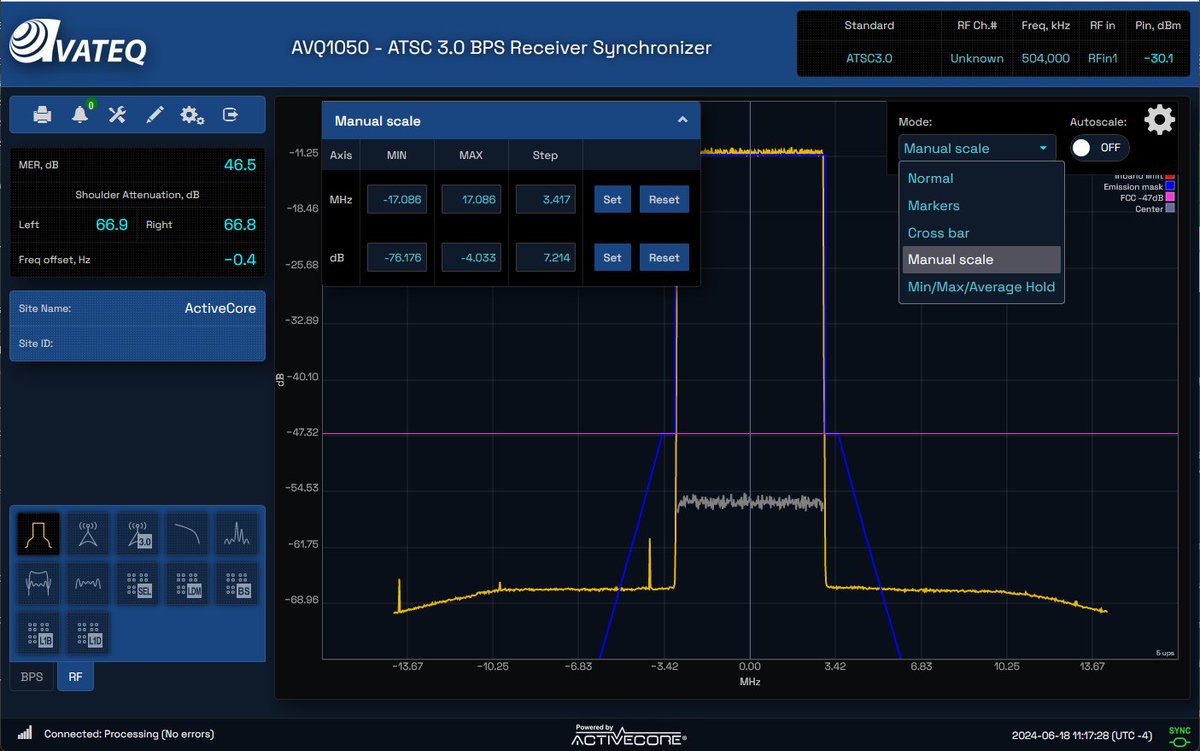Click the MHz Step input field
1200x751 pixels.
(545, 200)
